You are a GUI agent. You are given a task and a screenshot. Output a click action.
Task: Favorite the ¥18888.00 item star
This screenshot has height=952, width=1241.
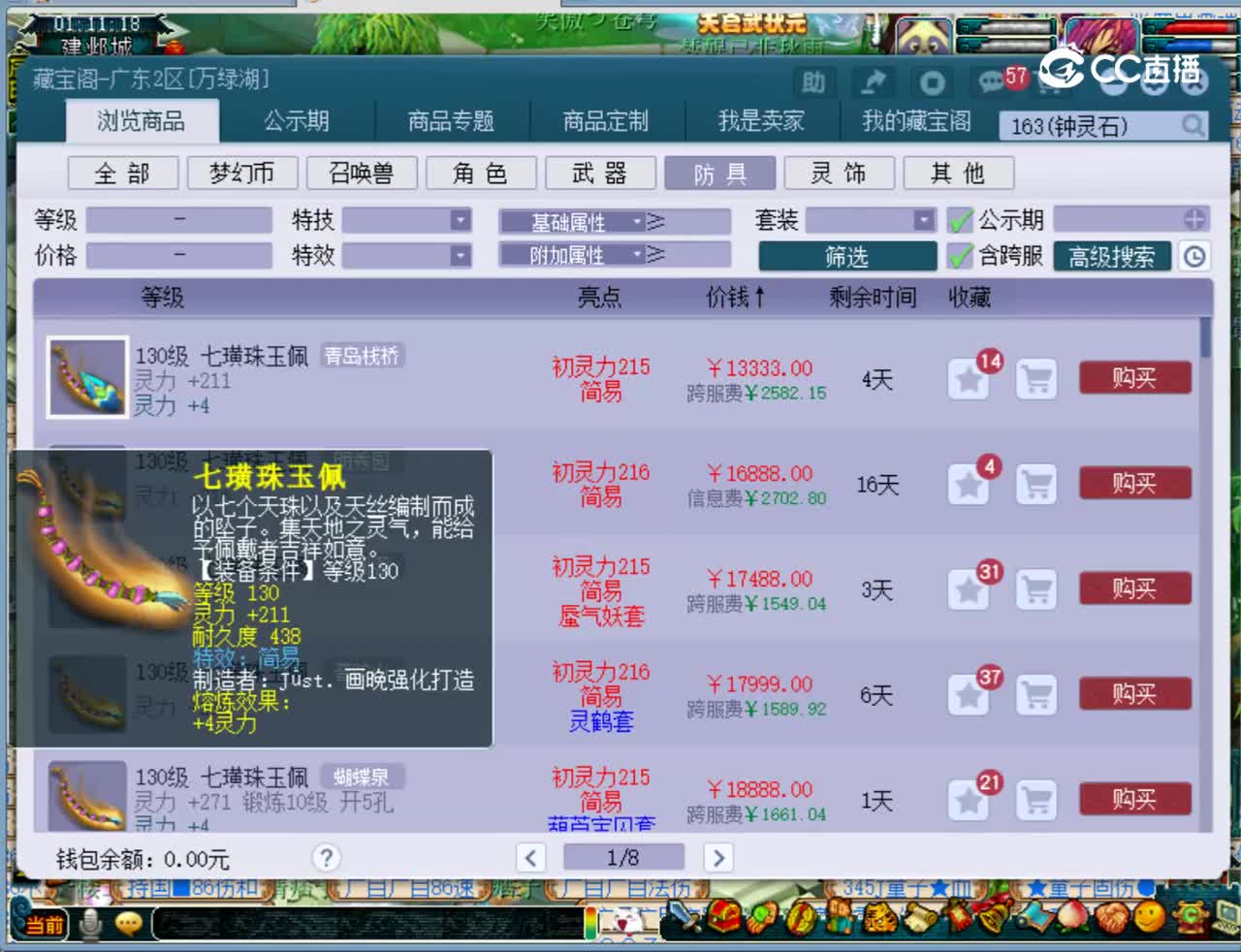pyautogui.click(x=968, y=801)
